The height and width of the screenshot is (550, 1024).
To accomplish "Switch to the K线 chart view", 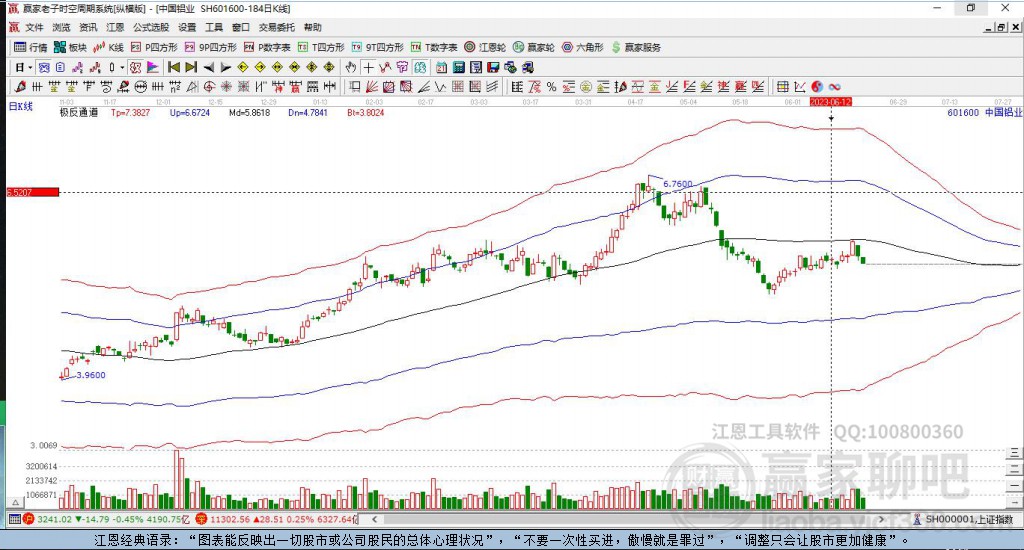I will [108, 47].
